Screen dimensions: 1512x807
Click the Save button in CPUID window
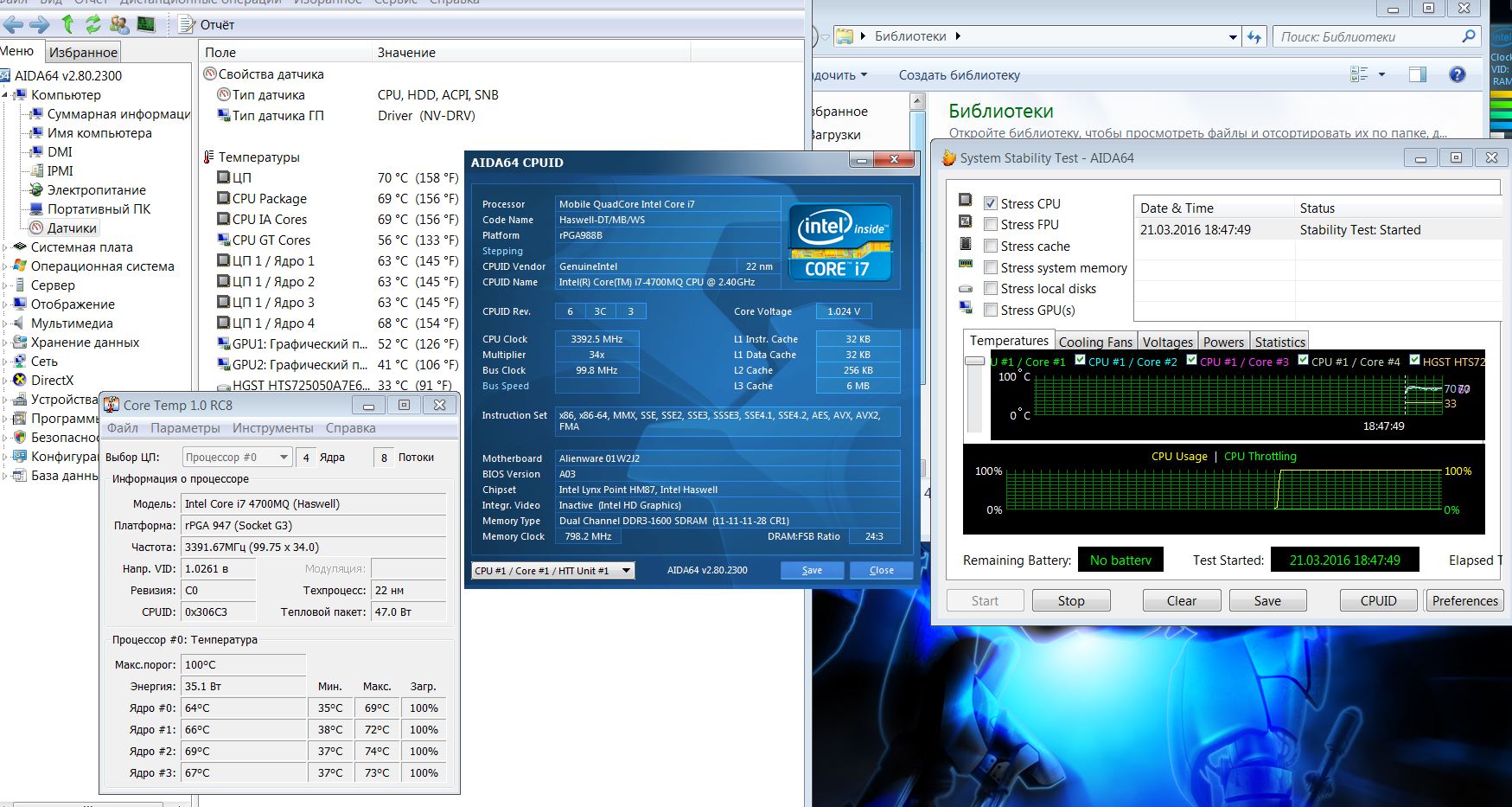click(812, 570)
